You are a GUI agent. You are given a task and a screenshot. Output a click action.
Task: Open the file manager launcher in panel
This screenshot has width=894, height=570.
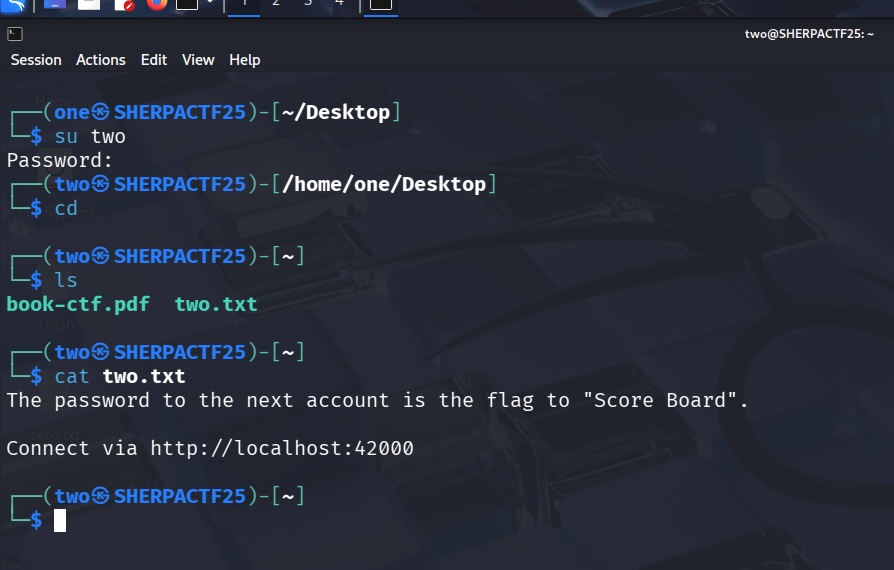pos(89,4)
